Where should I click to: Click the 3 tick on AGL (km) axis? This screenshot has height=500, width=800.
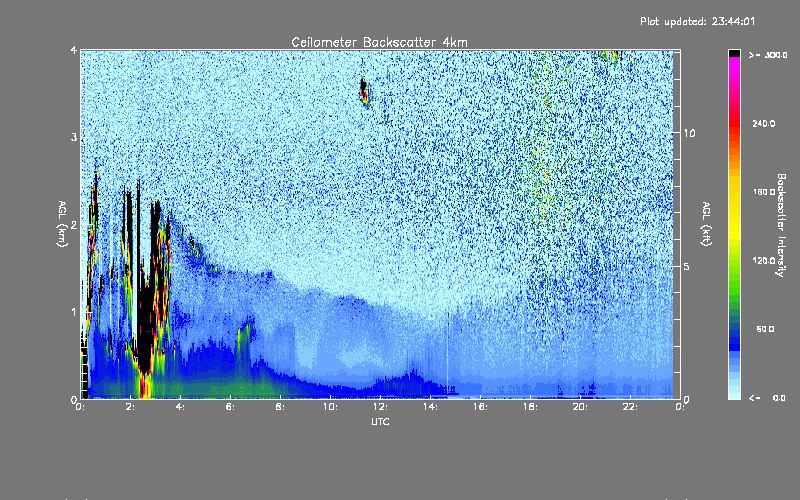pyautogui.click(x=74, y=138)
